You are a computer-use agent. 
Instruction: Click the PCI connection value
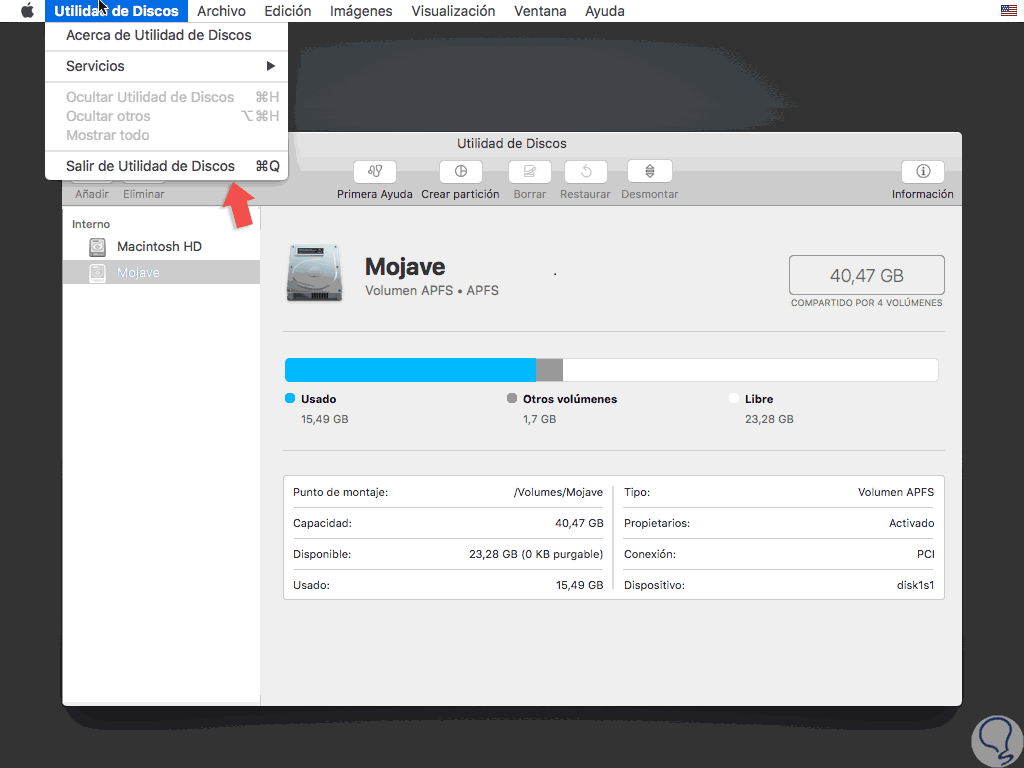tap(925, 554)
